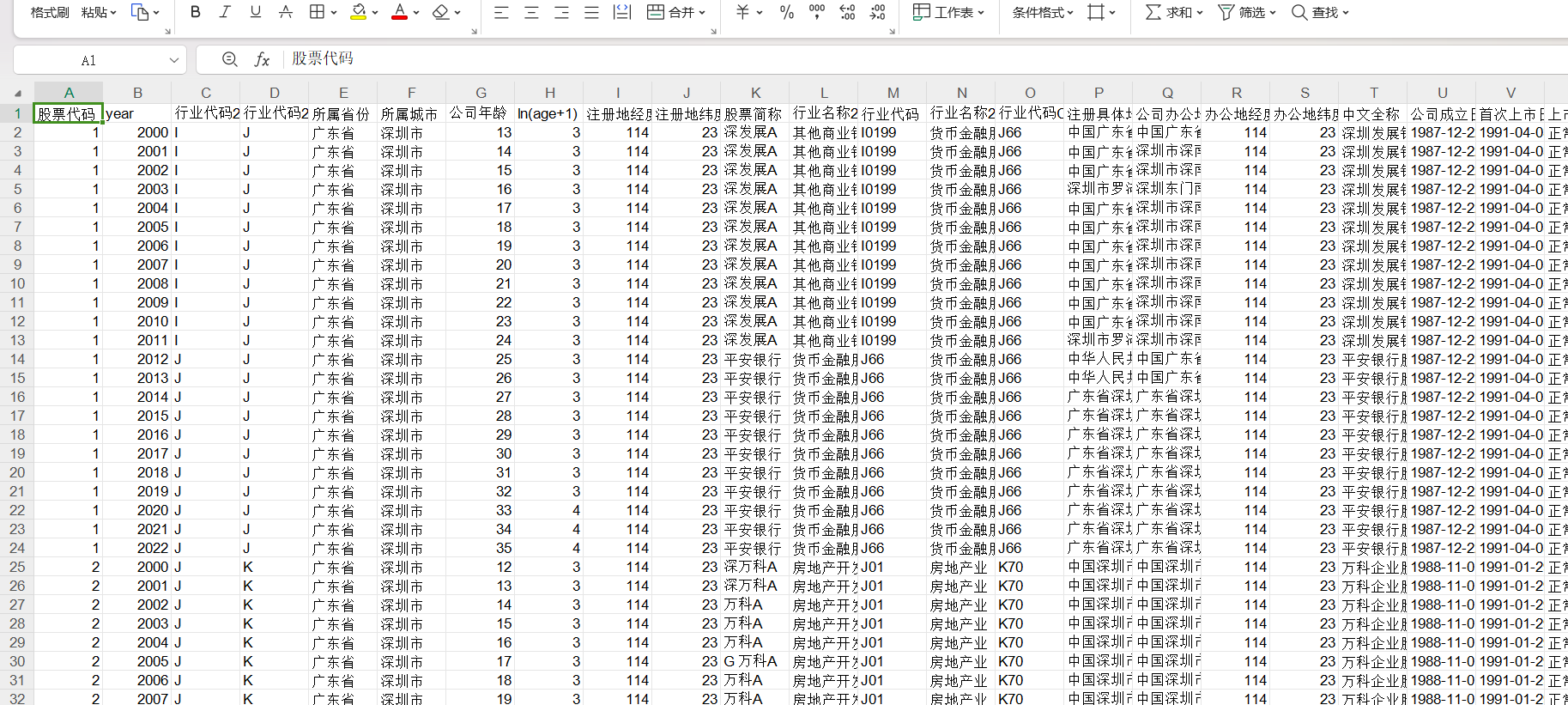Click the Clear (eraser) icon

[441, 12]
